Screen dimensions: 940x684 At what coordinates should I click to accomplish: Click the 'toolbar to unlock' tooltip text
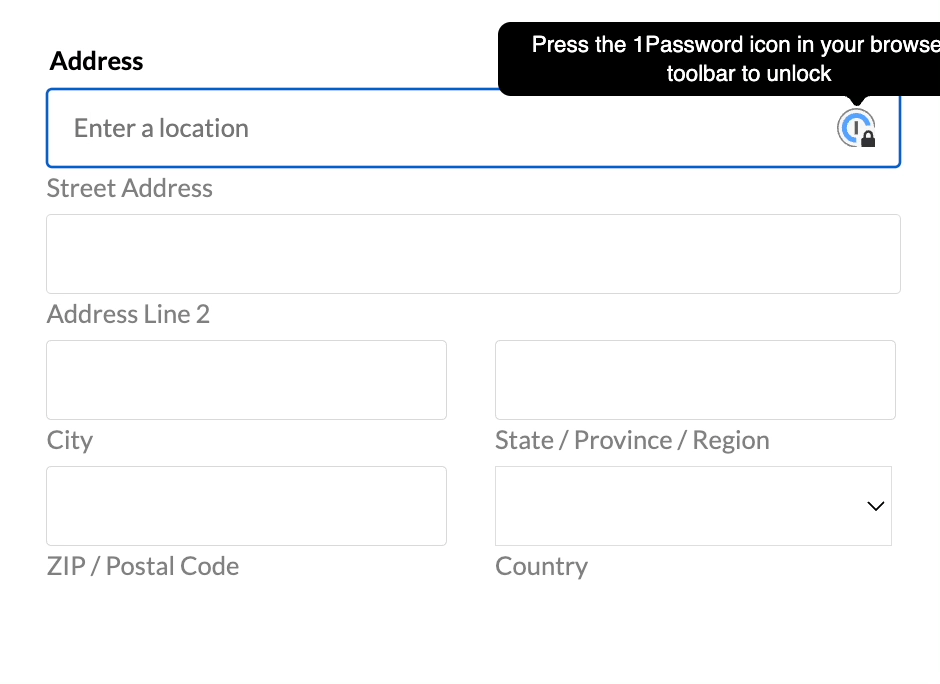[x=749, y=74]
